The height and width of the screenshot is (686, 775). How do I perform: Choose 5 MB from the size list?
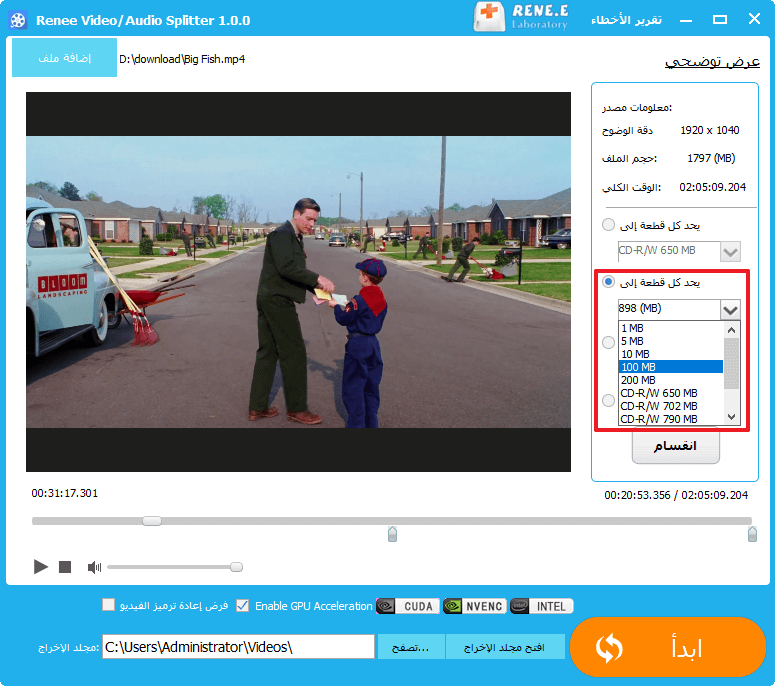[x=670, y=341]
